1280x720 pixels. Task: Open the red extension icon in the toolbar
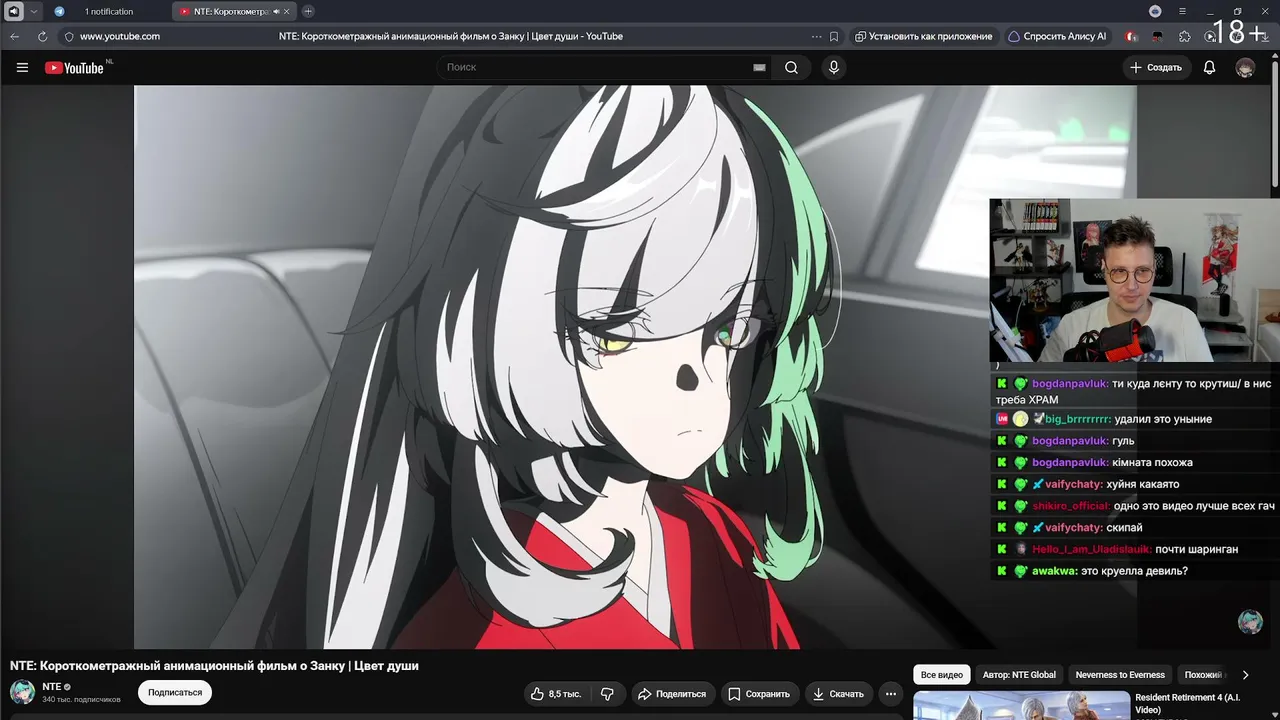1131,36
